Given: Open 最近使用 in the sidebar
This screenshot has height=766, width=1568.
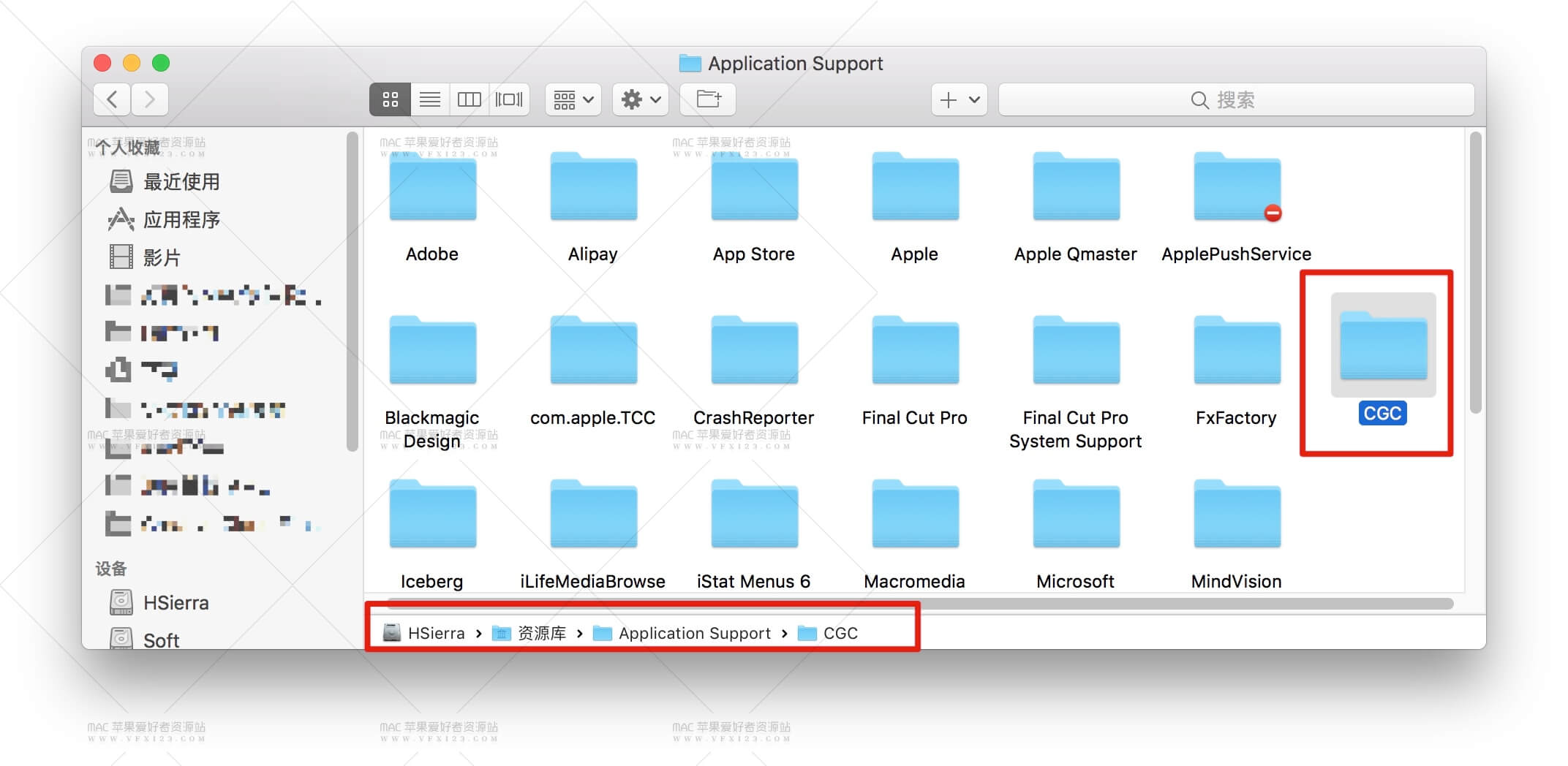Looking at the screenshot, I should (165, 181).
